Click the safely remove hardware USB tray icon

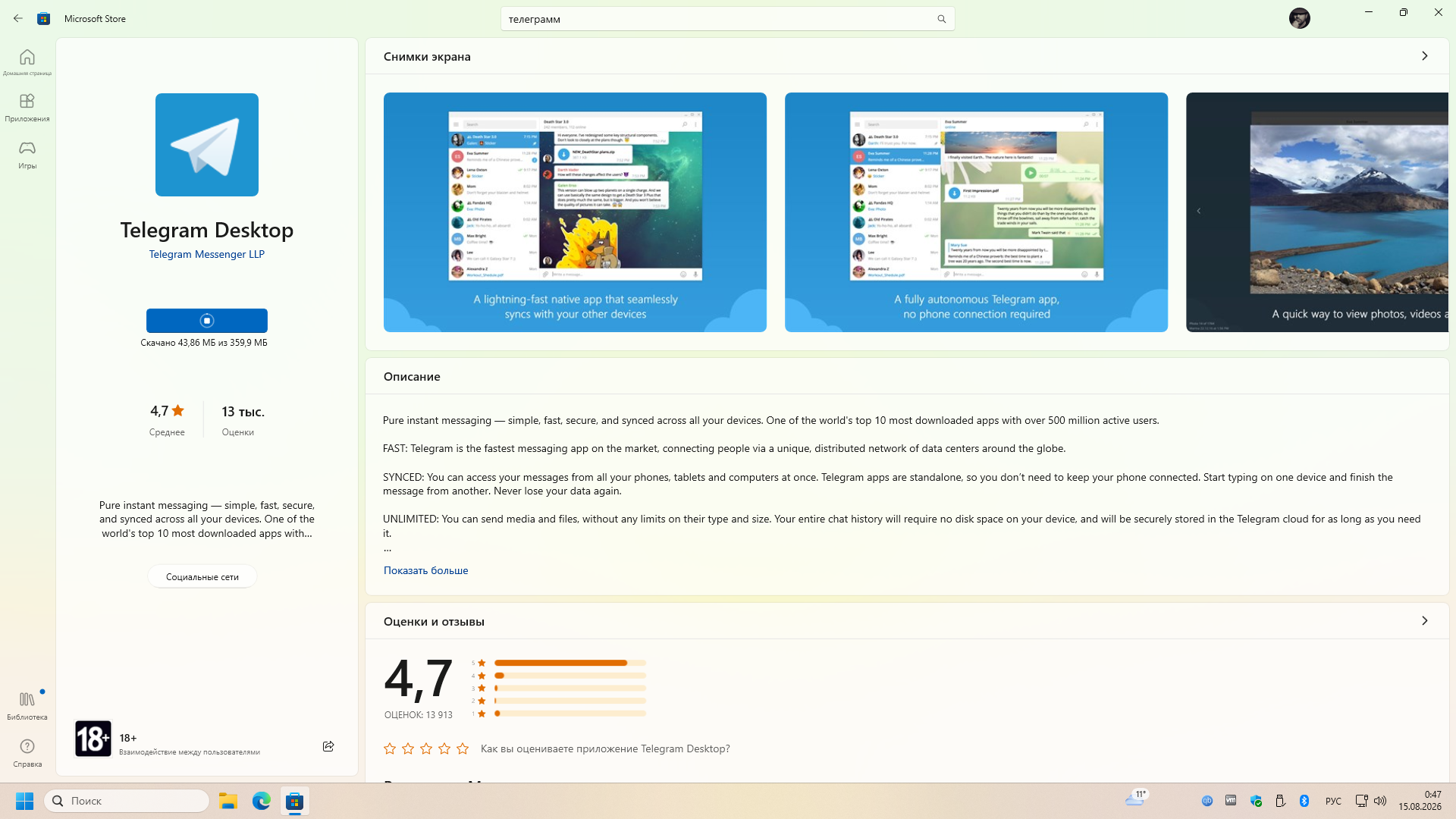(1280, 801)
